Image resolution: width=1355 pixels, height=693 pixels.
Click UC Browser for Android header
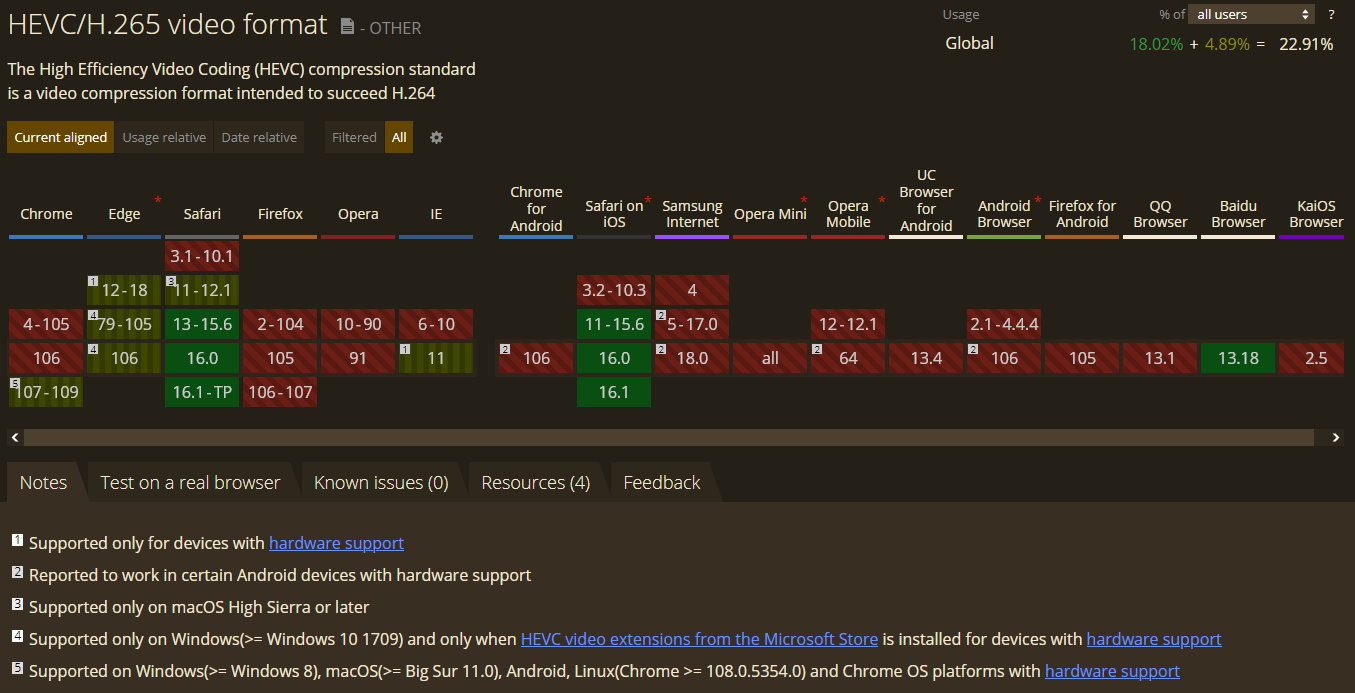pos(926,200)
